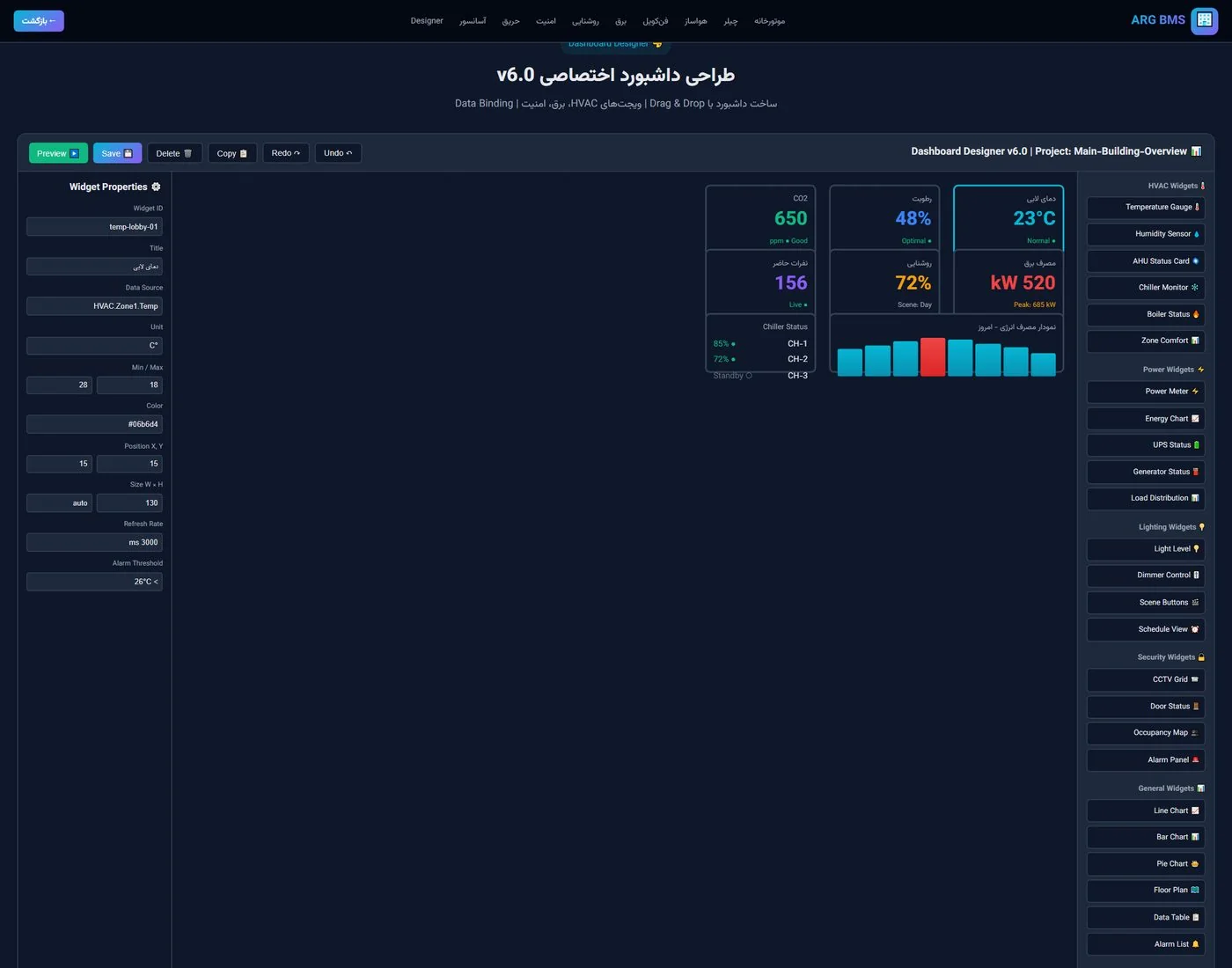This screenshot has height=968, width=1232.
Task: Add the Alarm List widget
Action: 1146,944
